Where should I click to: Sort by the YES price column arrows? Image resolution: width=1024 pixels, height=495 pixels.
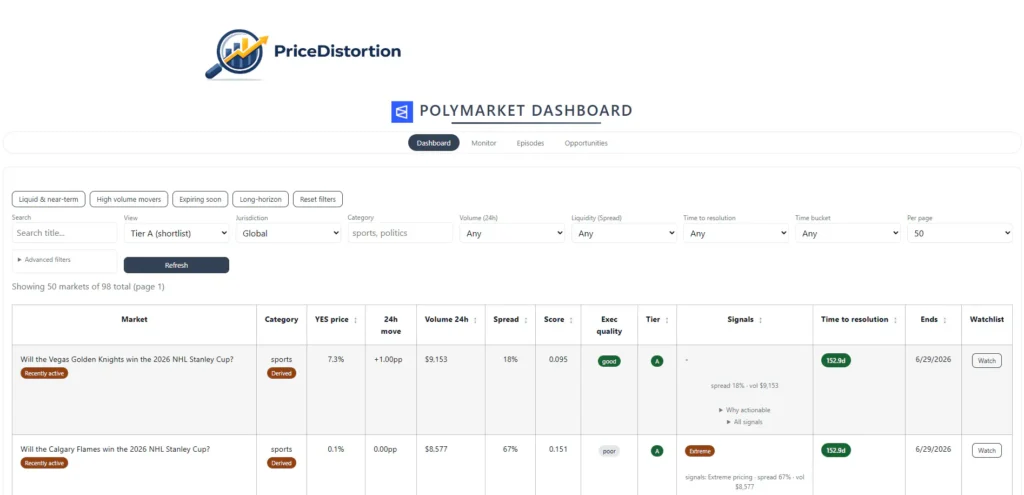(x=356, y=320)
